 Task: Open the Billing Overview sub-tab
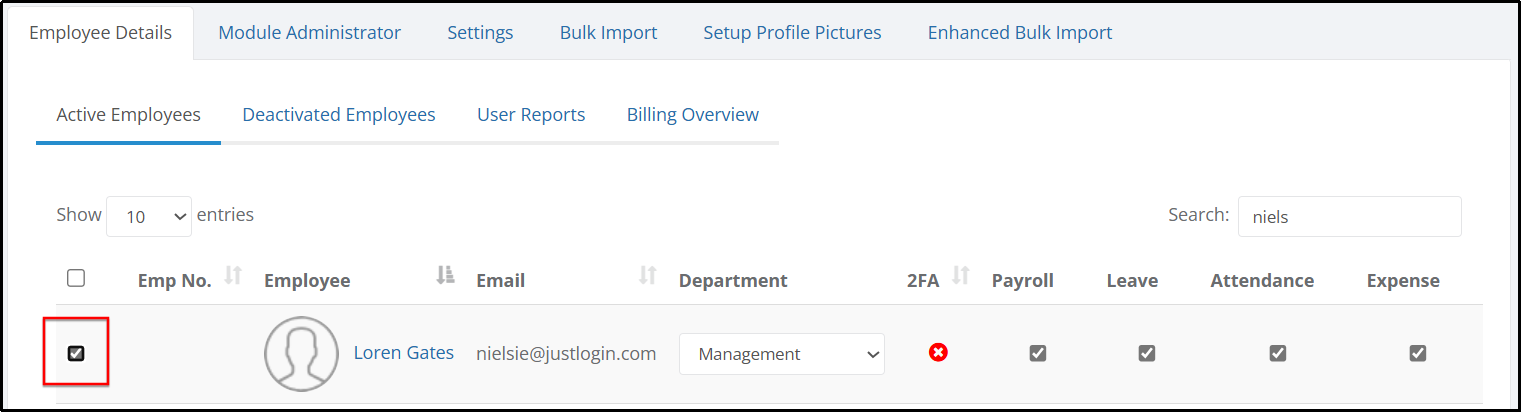point(693,115)
